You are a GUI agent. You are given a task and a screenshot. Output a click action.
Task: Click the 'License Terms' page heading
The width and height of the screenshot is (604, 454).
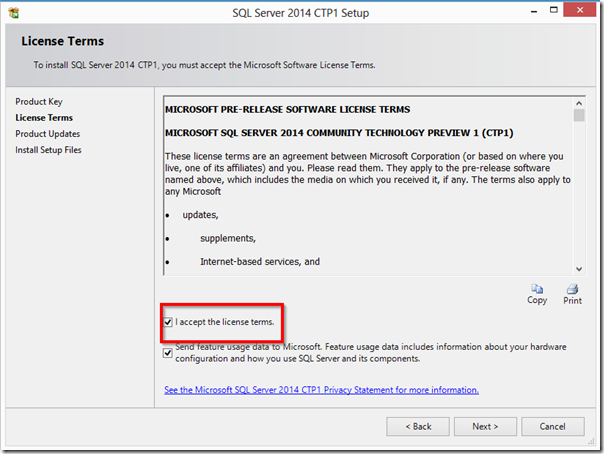[63, 41]
